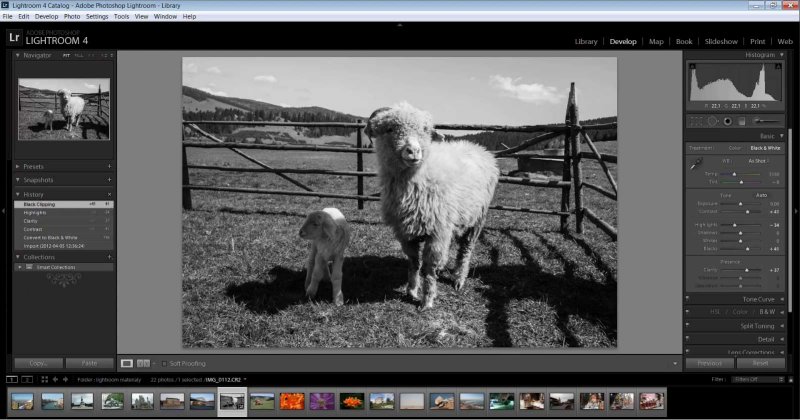Enable the Soft Proofing checkbox
This screenshot has height=420, width=800.
(x=164, y=363)
